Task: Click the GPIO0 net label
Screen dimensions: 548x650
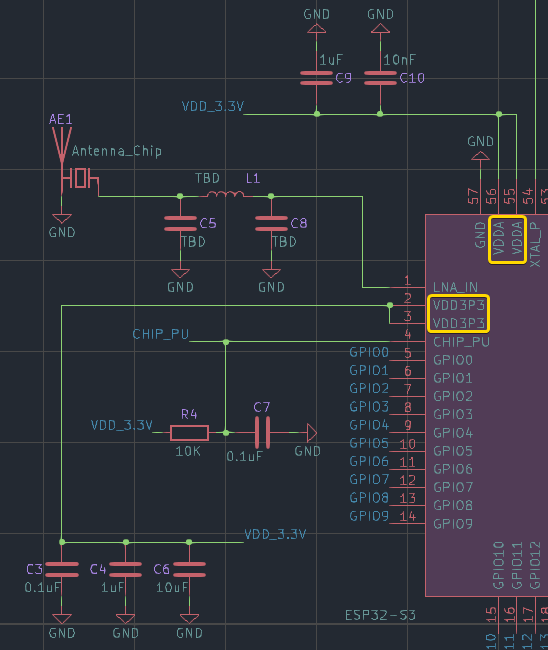Action: pos(369,352)
